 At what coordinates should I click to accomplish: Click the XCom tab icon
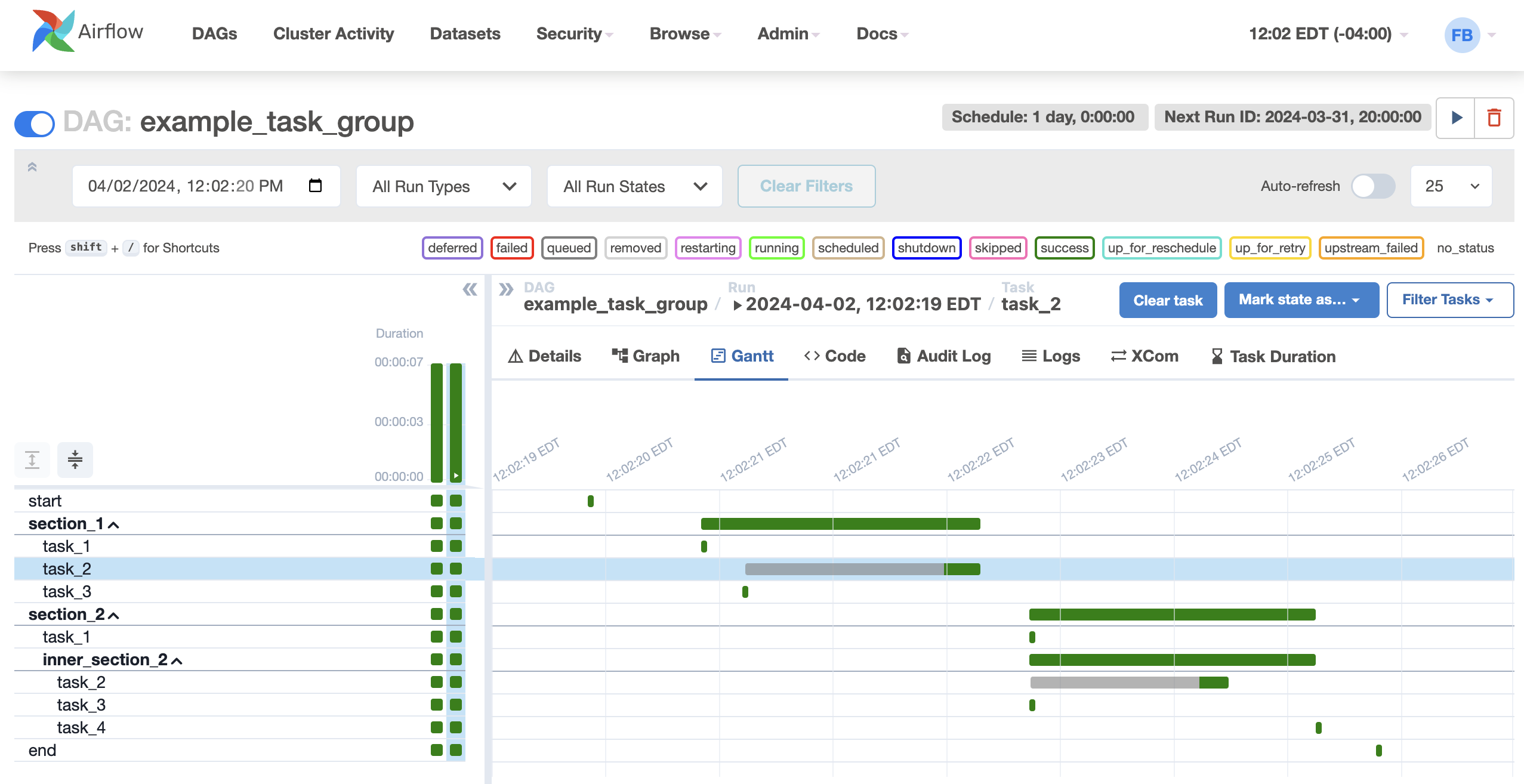click(x=1117, y=356)
